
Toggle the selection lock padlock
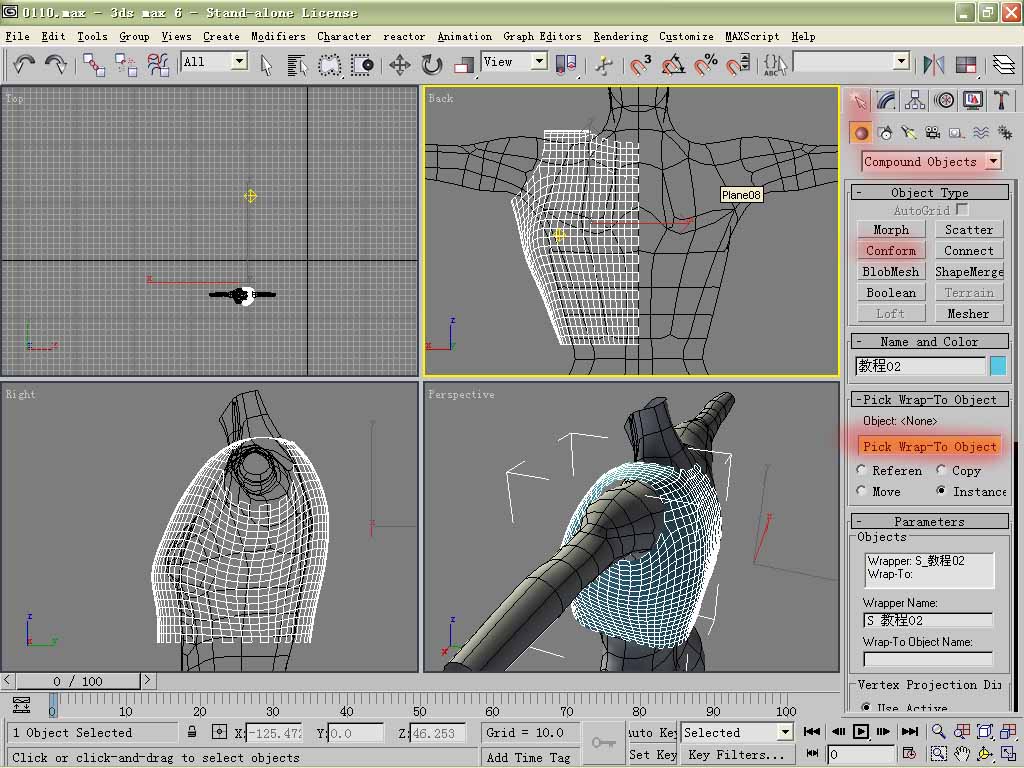[192, 732]
